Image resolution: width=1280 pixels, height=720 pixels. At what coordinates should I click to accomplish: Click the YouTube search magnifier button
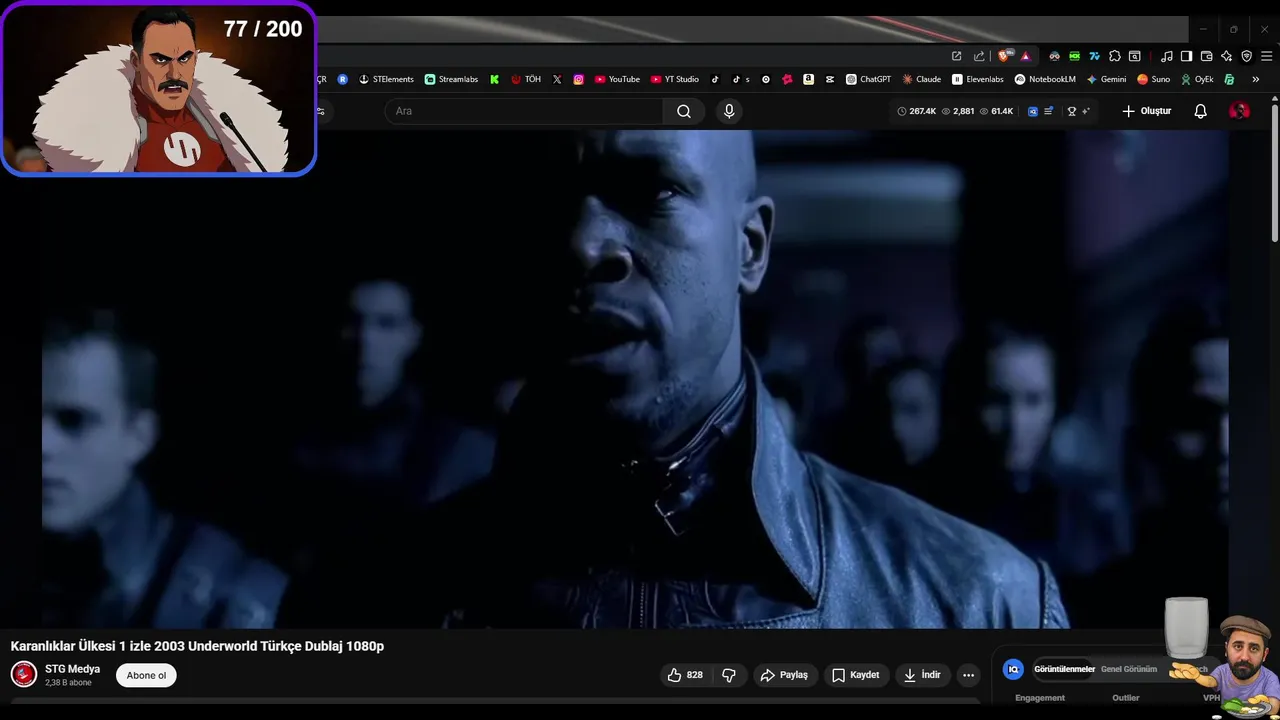click(684, 111)
